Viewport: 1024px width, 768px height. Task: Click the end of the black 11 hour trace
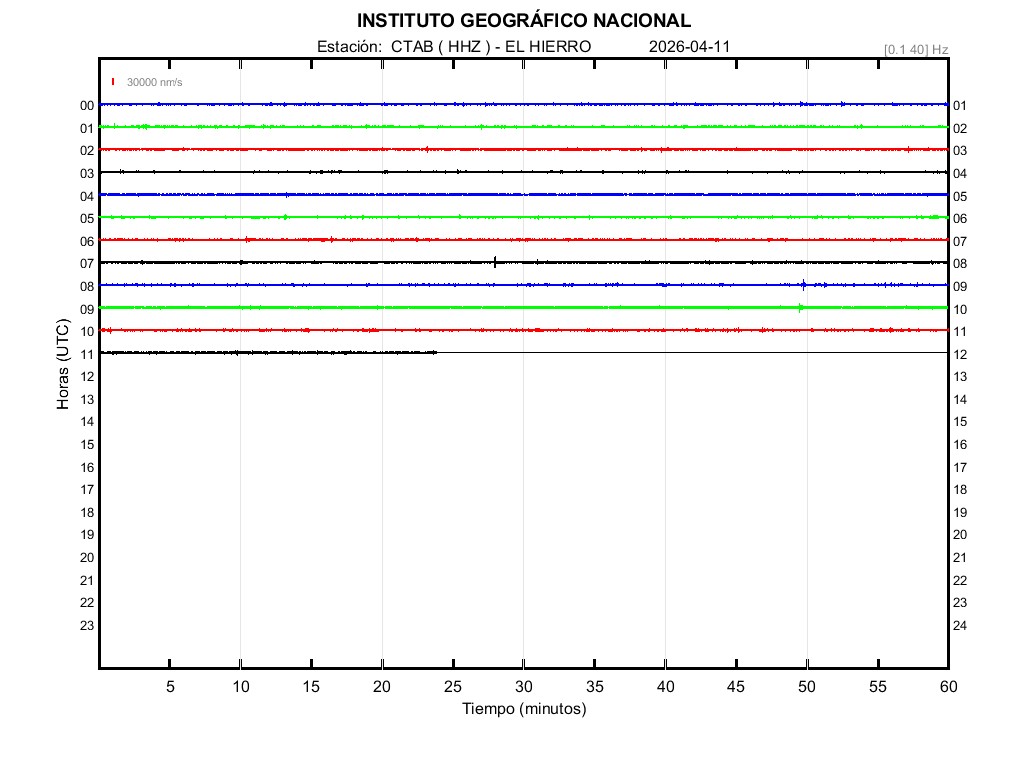(436, 352)
